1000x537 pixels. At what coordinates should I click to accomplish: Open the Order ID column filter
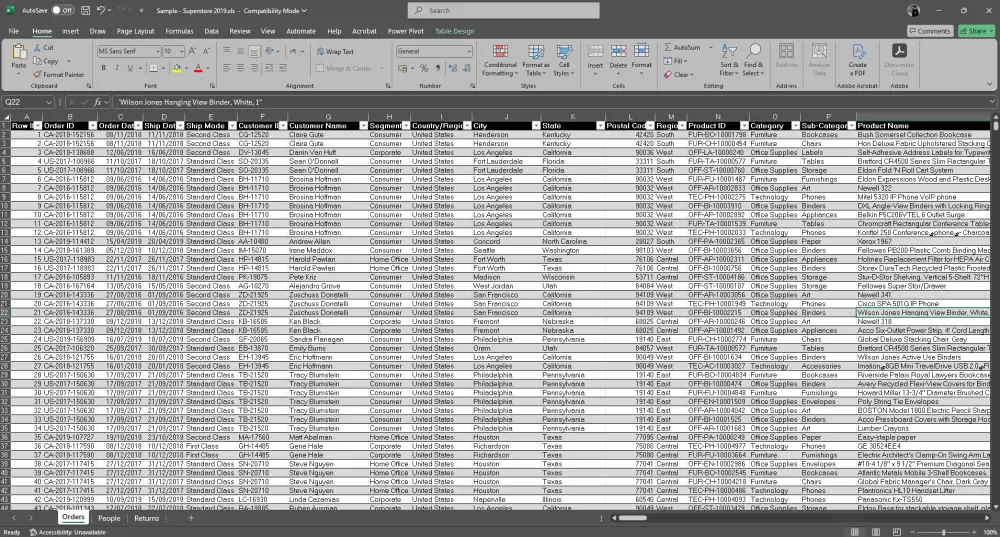92,126
